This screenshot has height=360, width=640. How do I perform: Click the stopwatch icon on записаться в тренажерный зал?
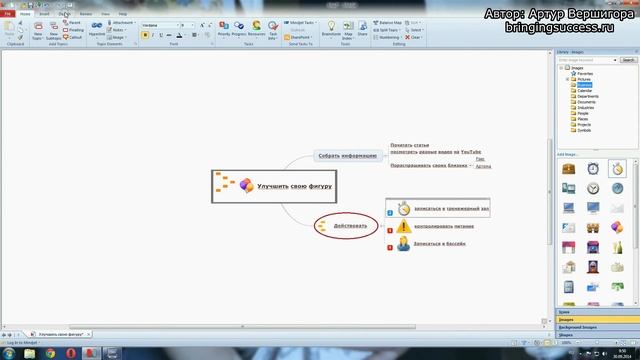coord(404,208)
